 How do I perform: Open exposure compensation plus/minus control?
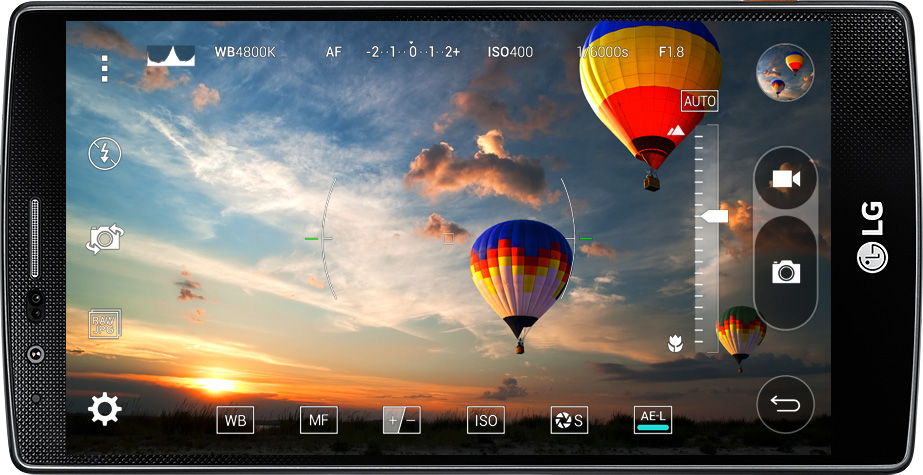pyautogui.click(x=402, y=421)
